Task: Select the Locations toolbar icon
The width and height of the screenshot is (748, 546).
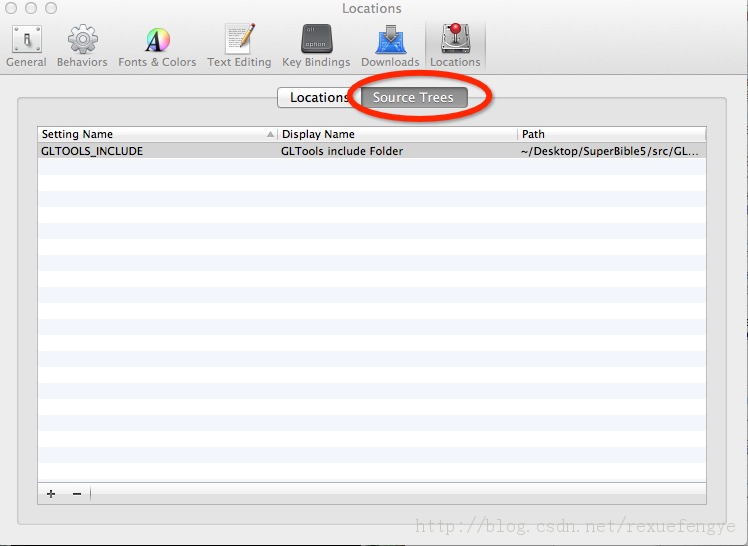Action: 455,46
